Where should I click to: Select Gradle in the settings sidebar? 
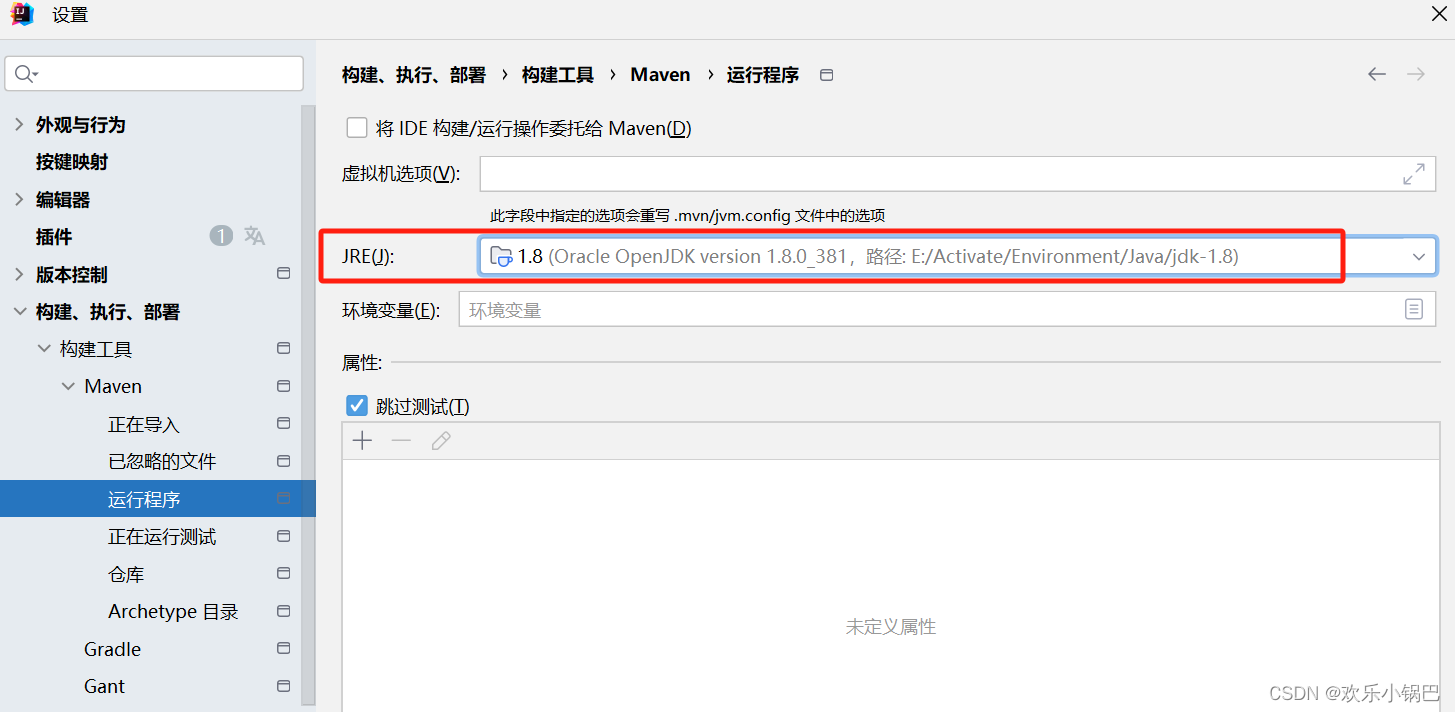112,648
